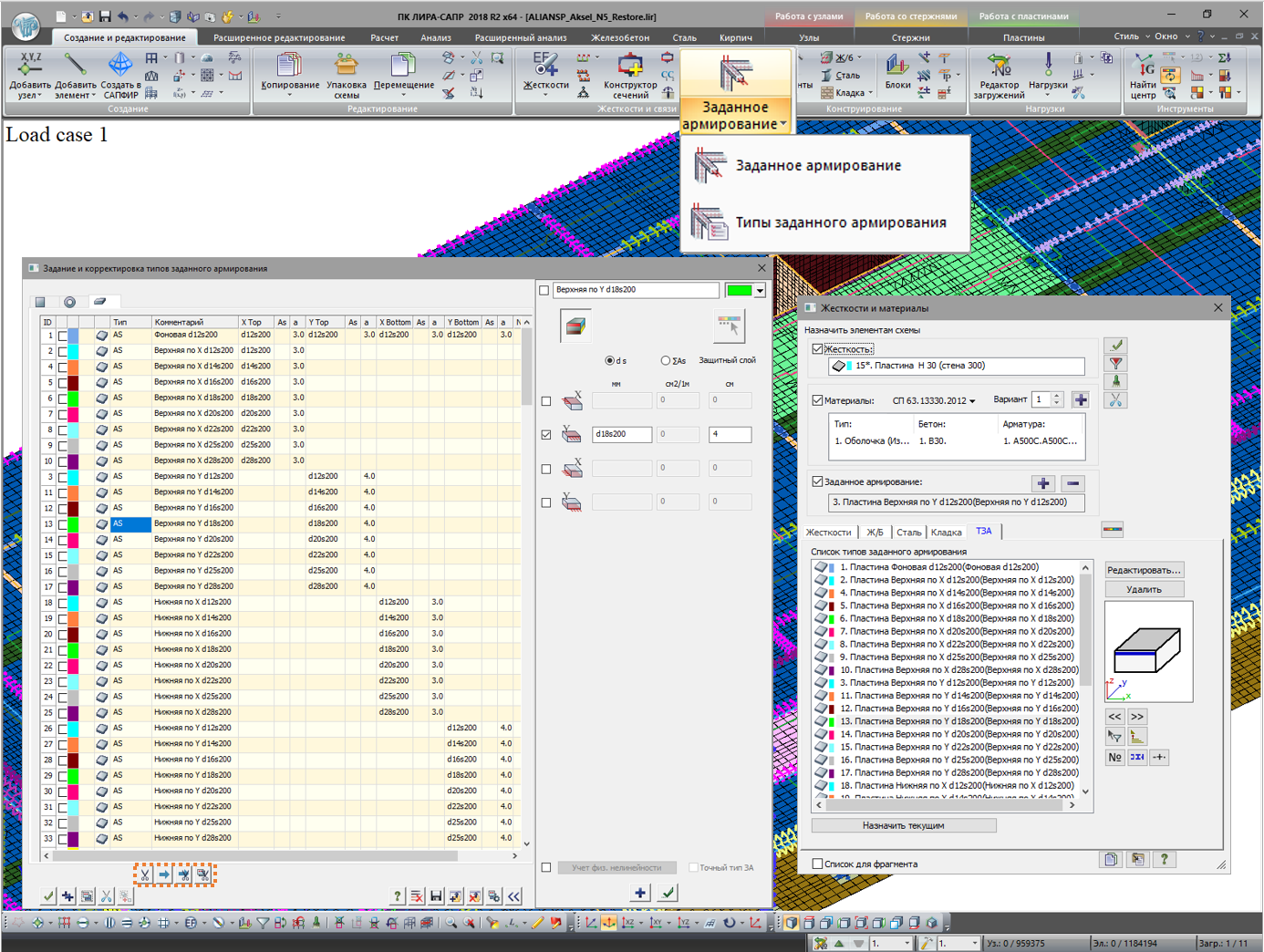Toggle the Заданное армирование checkbox
Screen dimensions: 1264x952
click(x=818, y=481)
